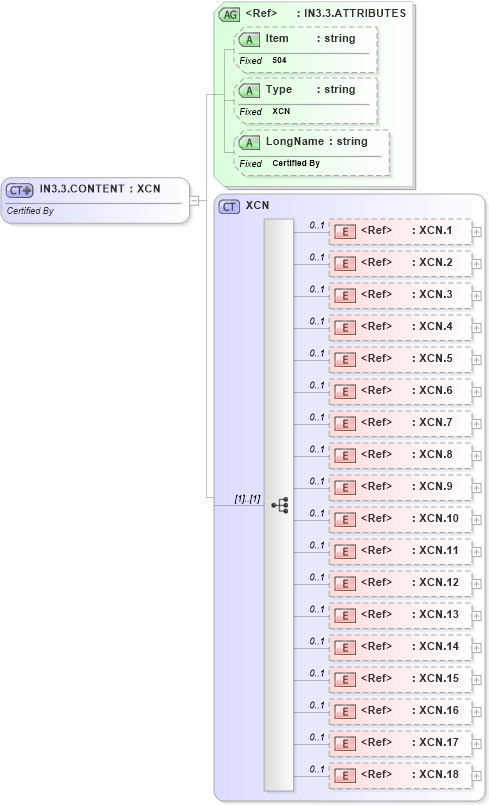Click the E icon of XCN.8
The height and width of the screenshot is (805, 489).
pos(345,456)
